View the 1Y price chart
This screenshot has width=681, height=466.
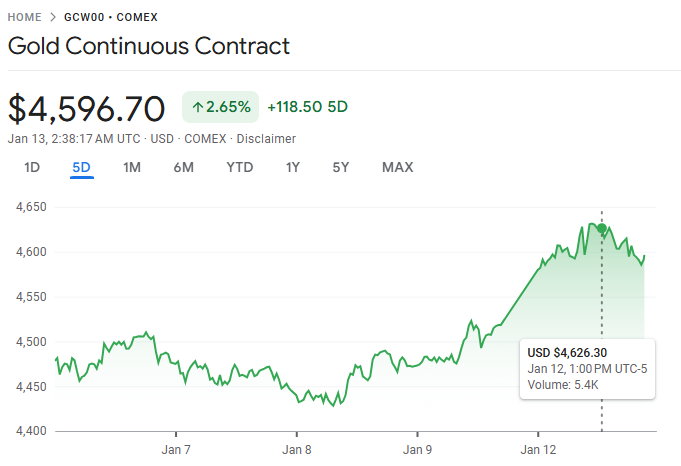pyautogui.click(x=293, y=167)
